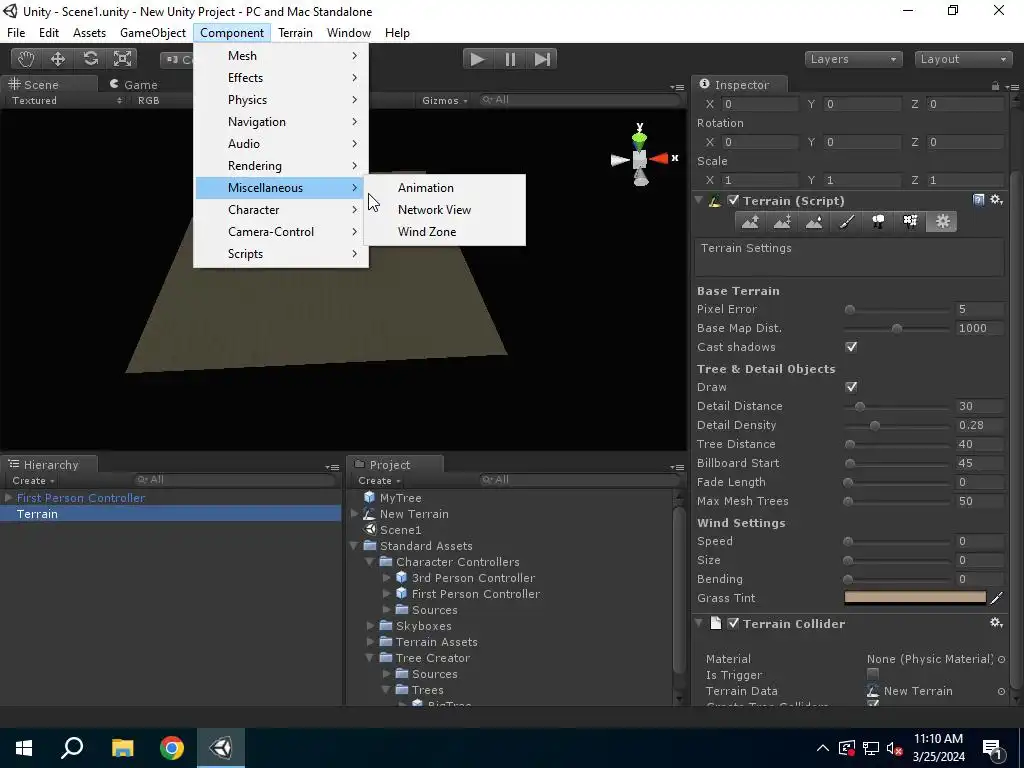This screenshot has width=1024, height=768.
Task: Click the scene orientation gizmo
Action: tap(642, 157)
